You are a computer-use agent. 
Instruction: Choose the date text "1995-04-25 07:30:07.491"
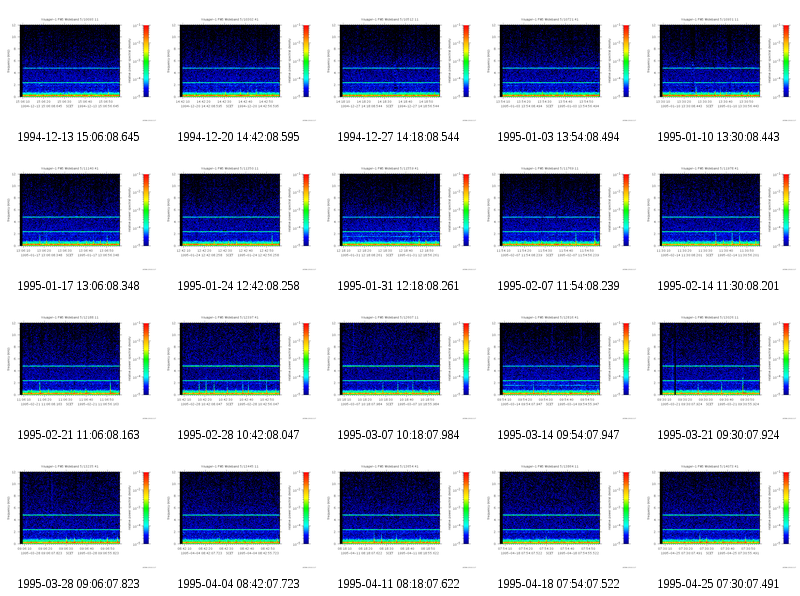tap(718, 584)
